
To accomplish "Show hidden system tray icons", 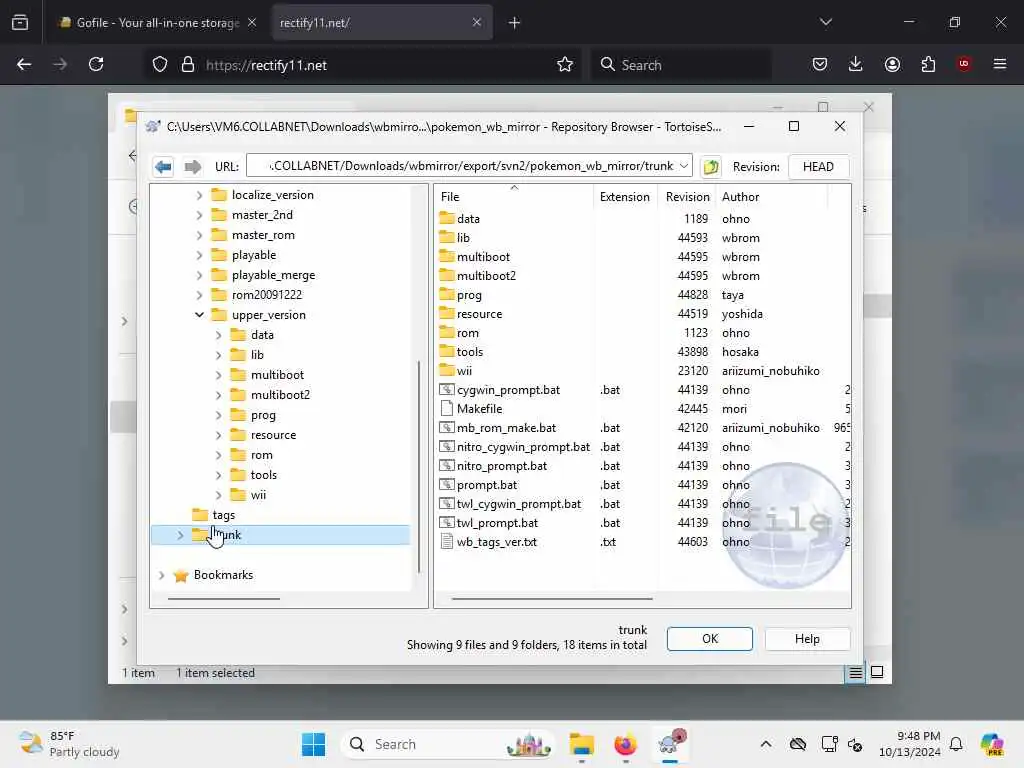I will 765,744.
